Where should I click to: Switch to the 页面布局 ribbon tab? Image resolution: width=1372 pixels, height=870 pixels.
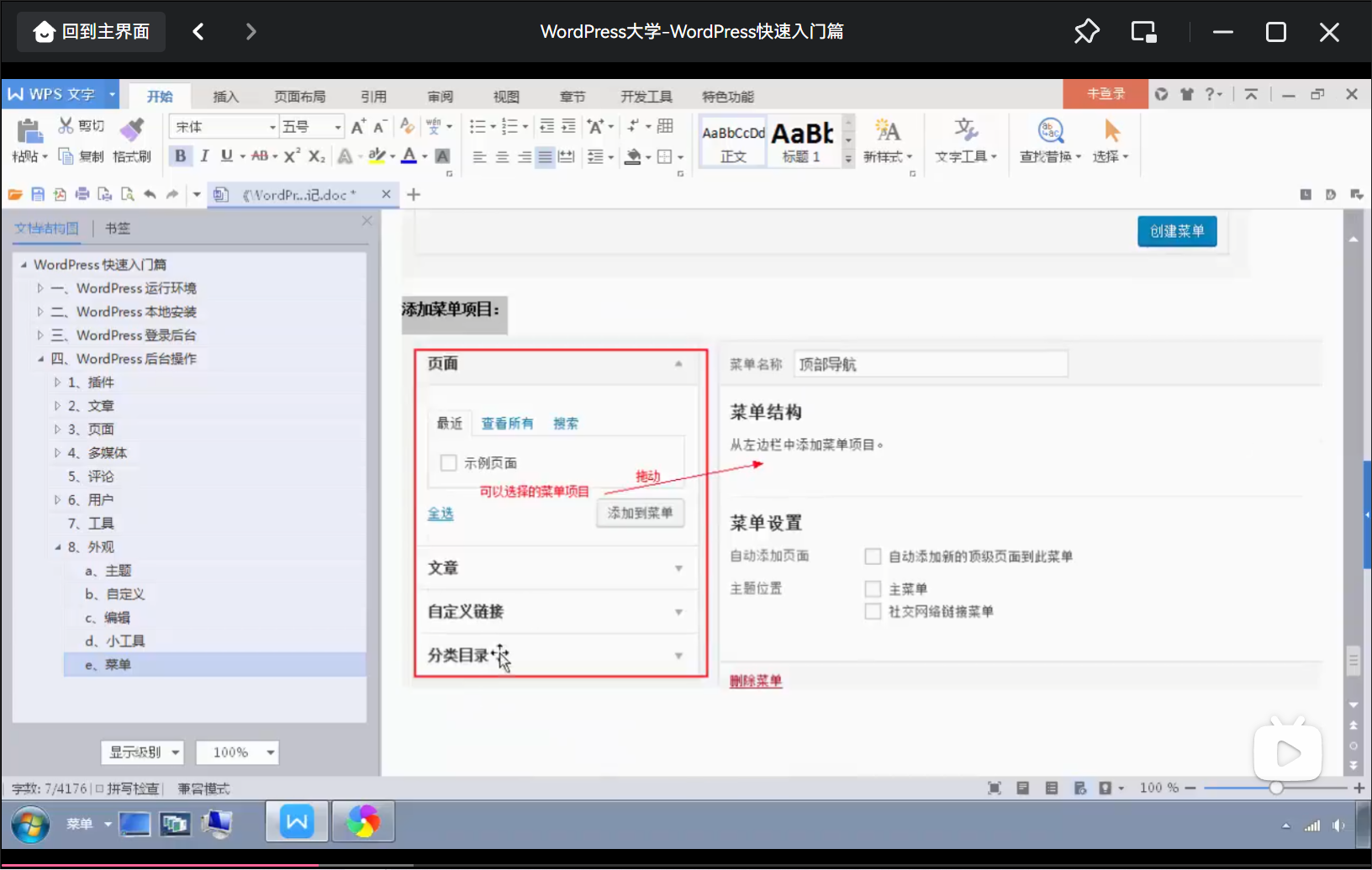(x=300, y=96)
